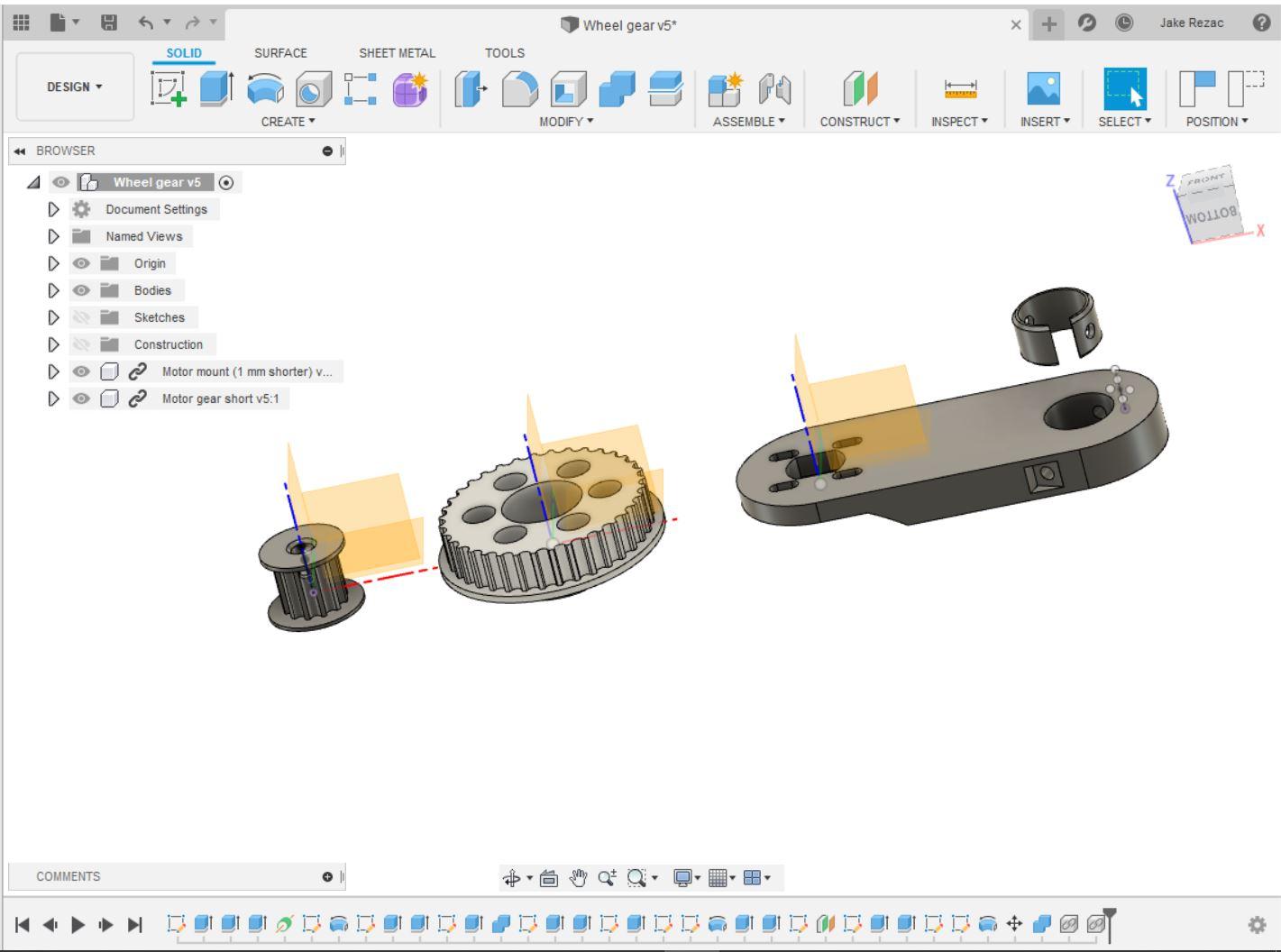This screenshot has width=1281, height=952.
Task: Collapse the Wheel gear v5 root node
Action: click(x=34, y=182)
